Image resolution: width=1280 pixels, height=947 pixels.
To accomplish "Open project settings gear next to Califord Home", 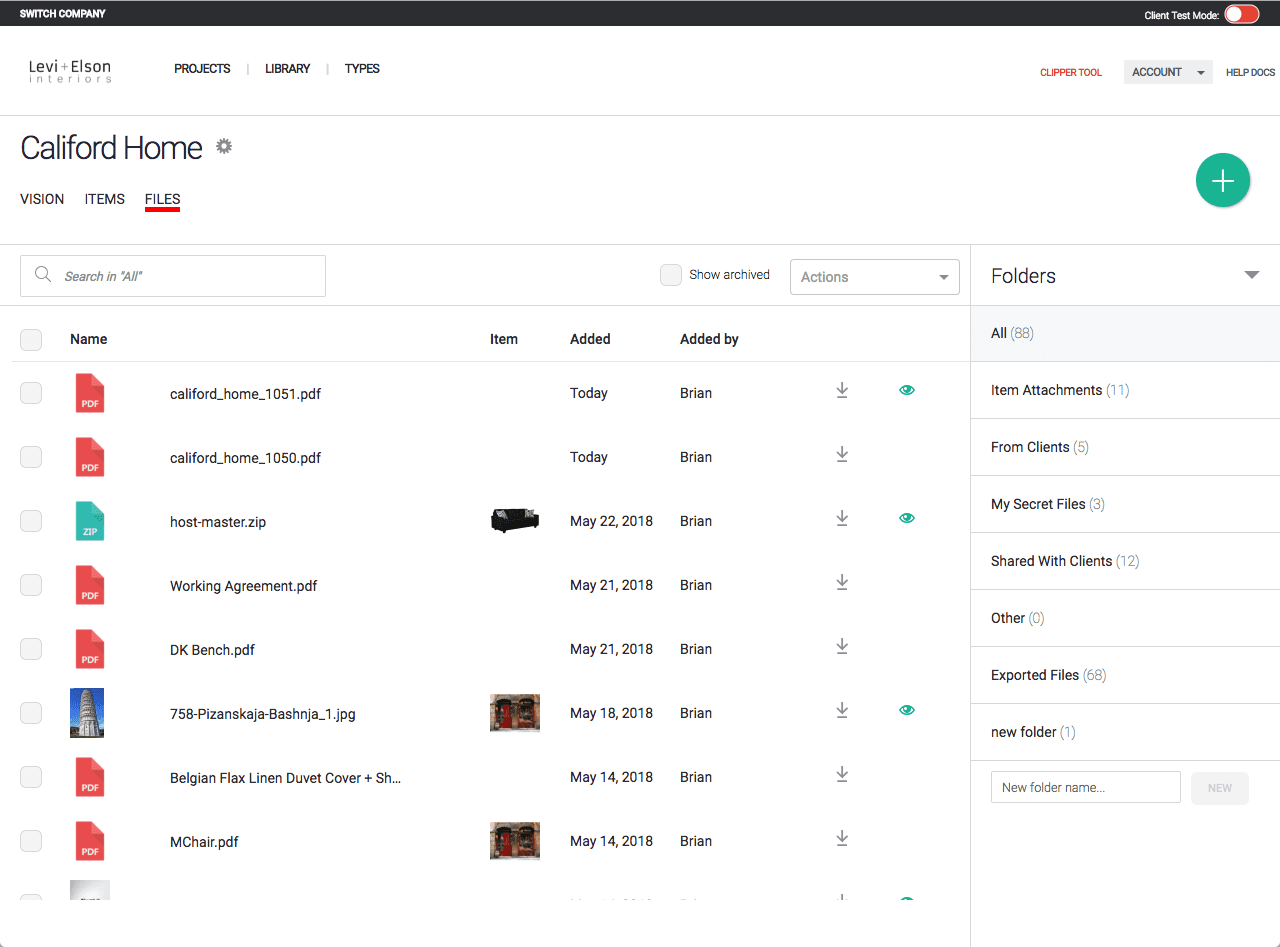I will pyautogui.click(x=224, y=147).
